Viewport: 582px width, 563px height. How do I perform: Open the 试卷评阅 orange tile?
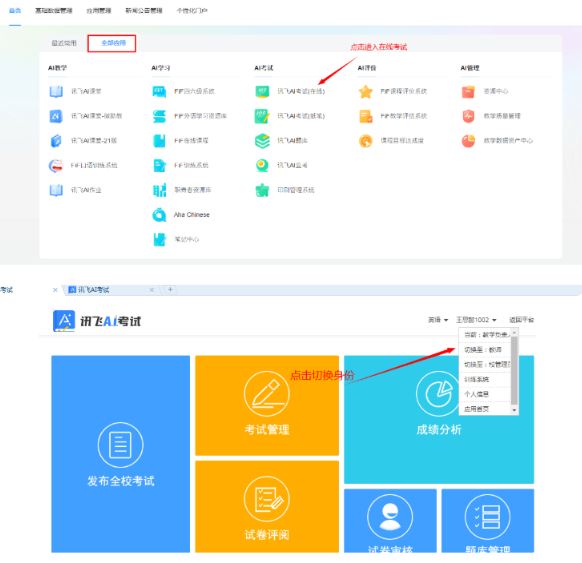[x=267, y=507]
